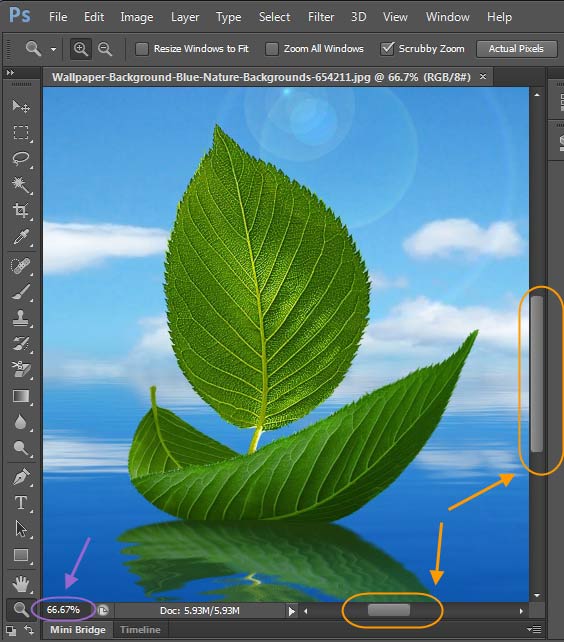Select the Clone Stamp tool

pos(20,318)
